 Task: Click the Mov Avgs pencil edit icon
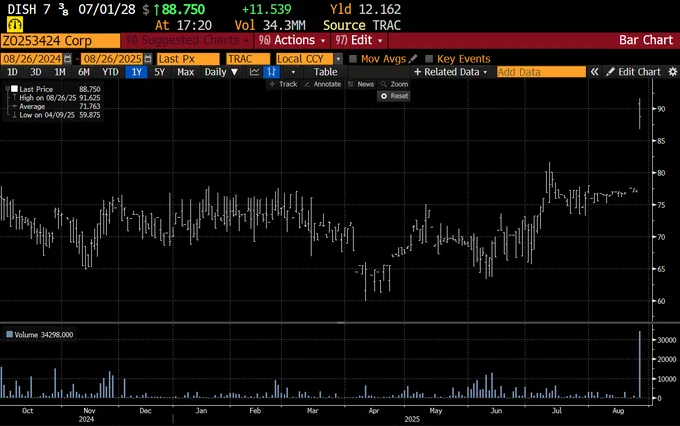[x=413, y=58]
